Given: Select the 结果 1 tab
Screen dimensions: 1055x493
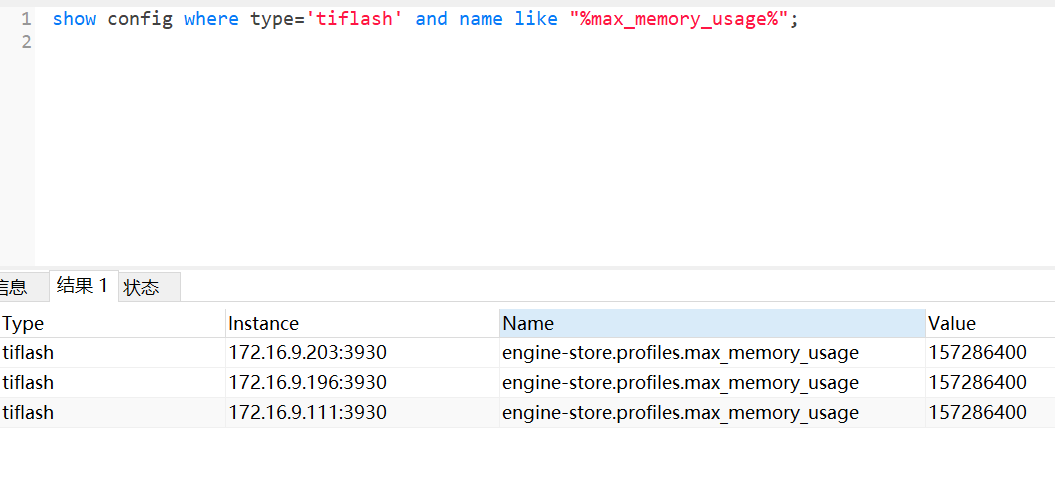Looking at the screenshot, I should tap(83, 286).
